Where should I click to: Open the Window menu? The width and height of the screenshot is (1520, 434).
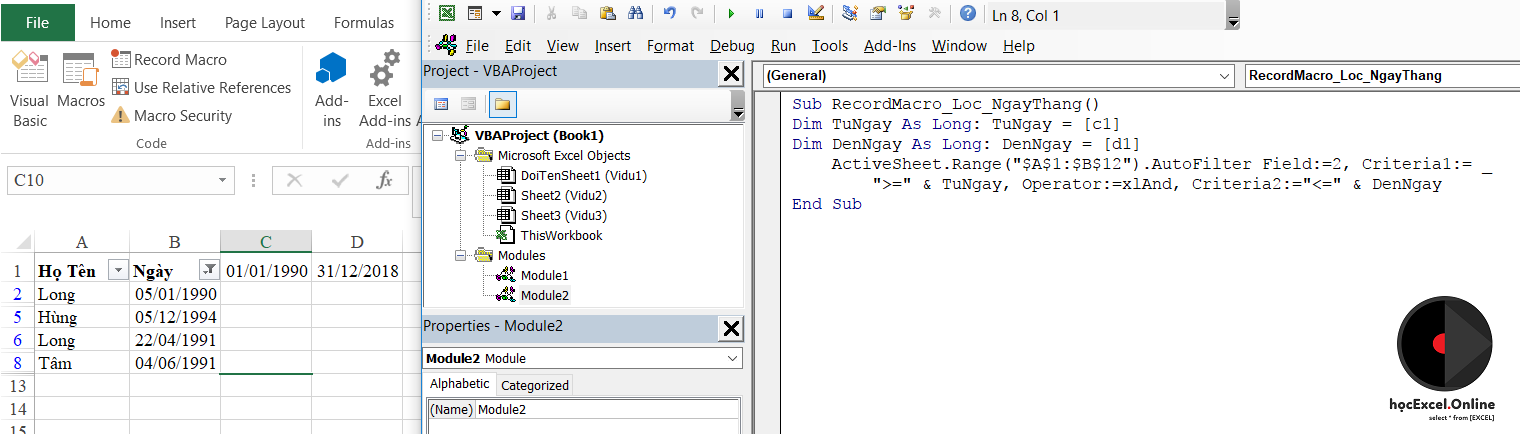click(x=959, y=46)
